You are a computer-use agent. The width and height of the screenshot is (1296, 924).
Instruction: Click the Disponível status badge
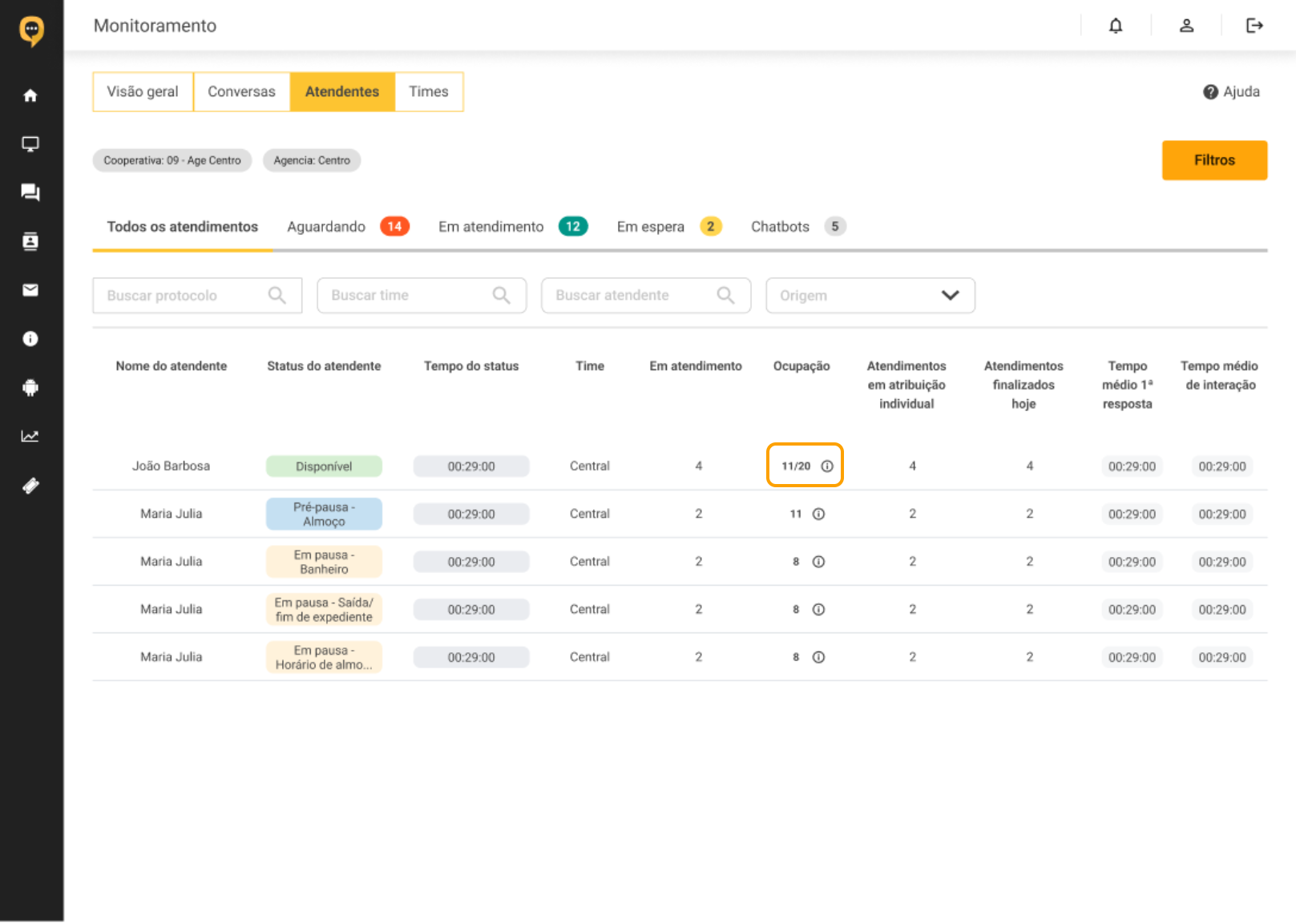tap(324, 466)
